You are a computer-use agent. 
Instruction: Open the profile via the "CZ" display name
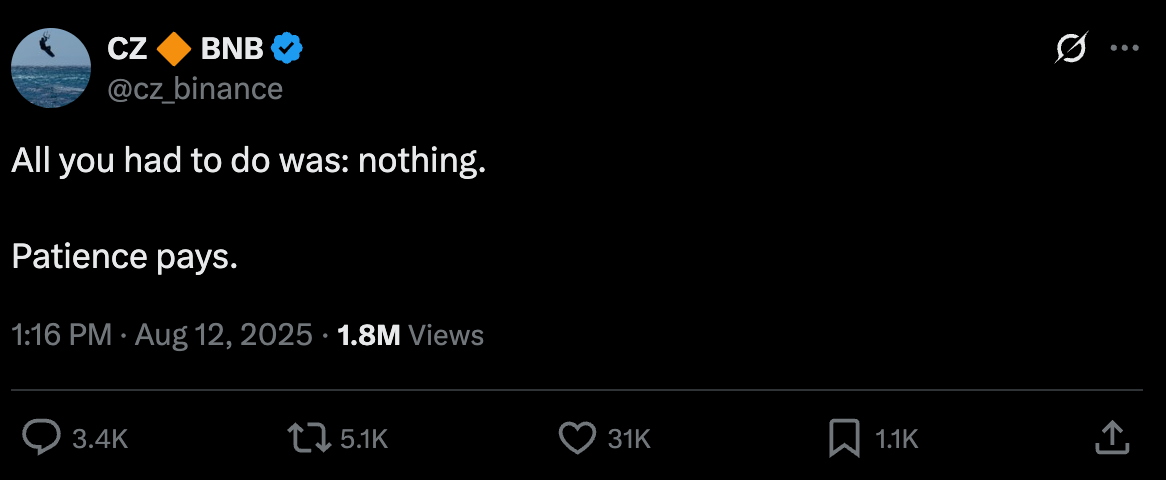pos(127,47)
